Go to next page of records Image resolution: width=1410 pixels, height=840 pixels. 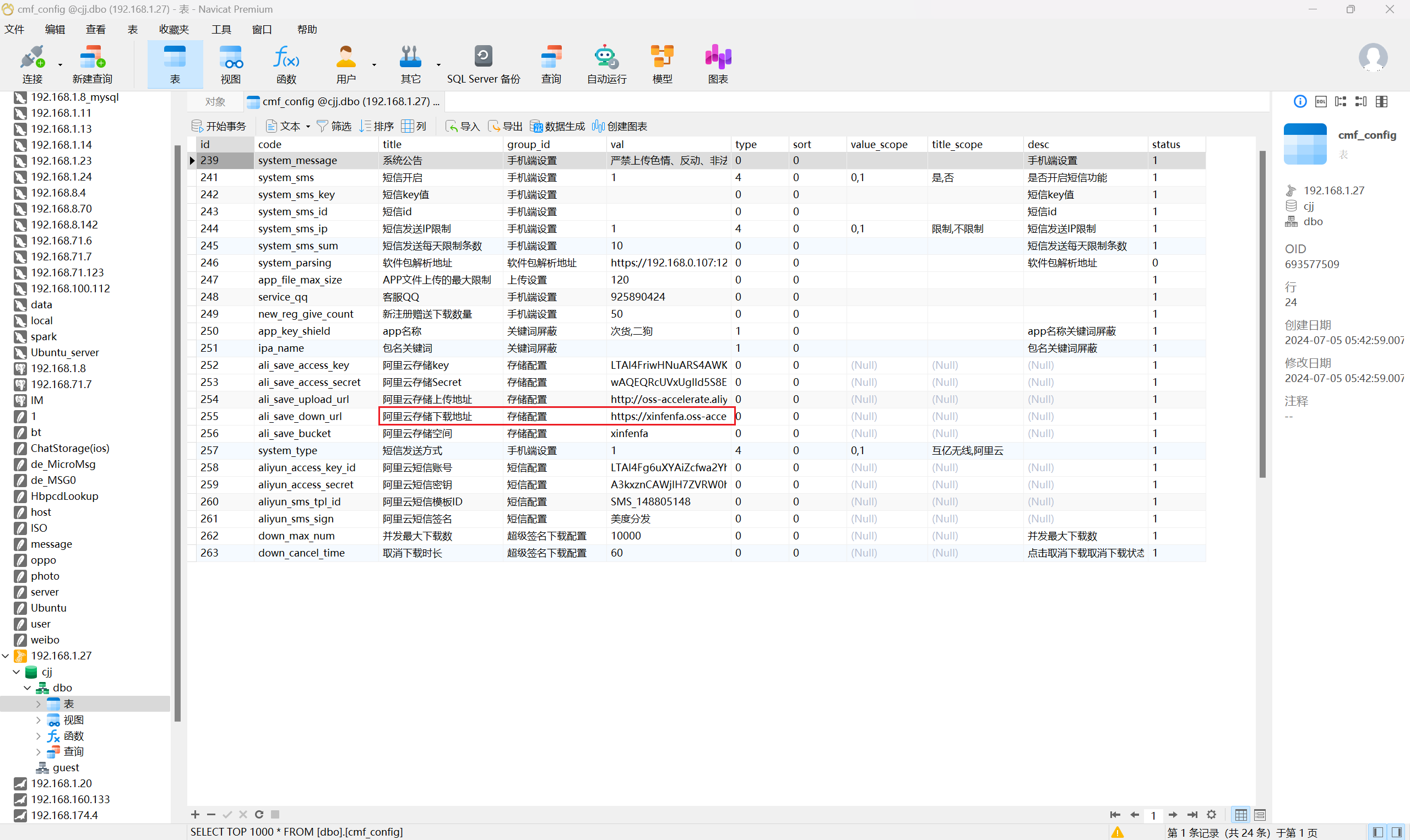point(1173,815)
